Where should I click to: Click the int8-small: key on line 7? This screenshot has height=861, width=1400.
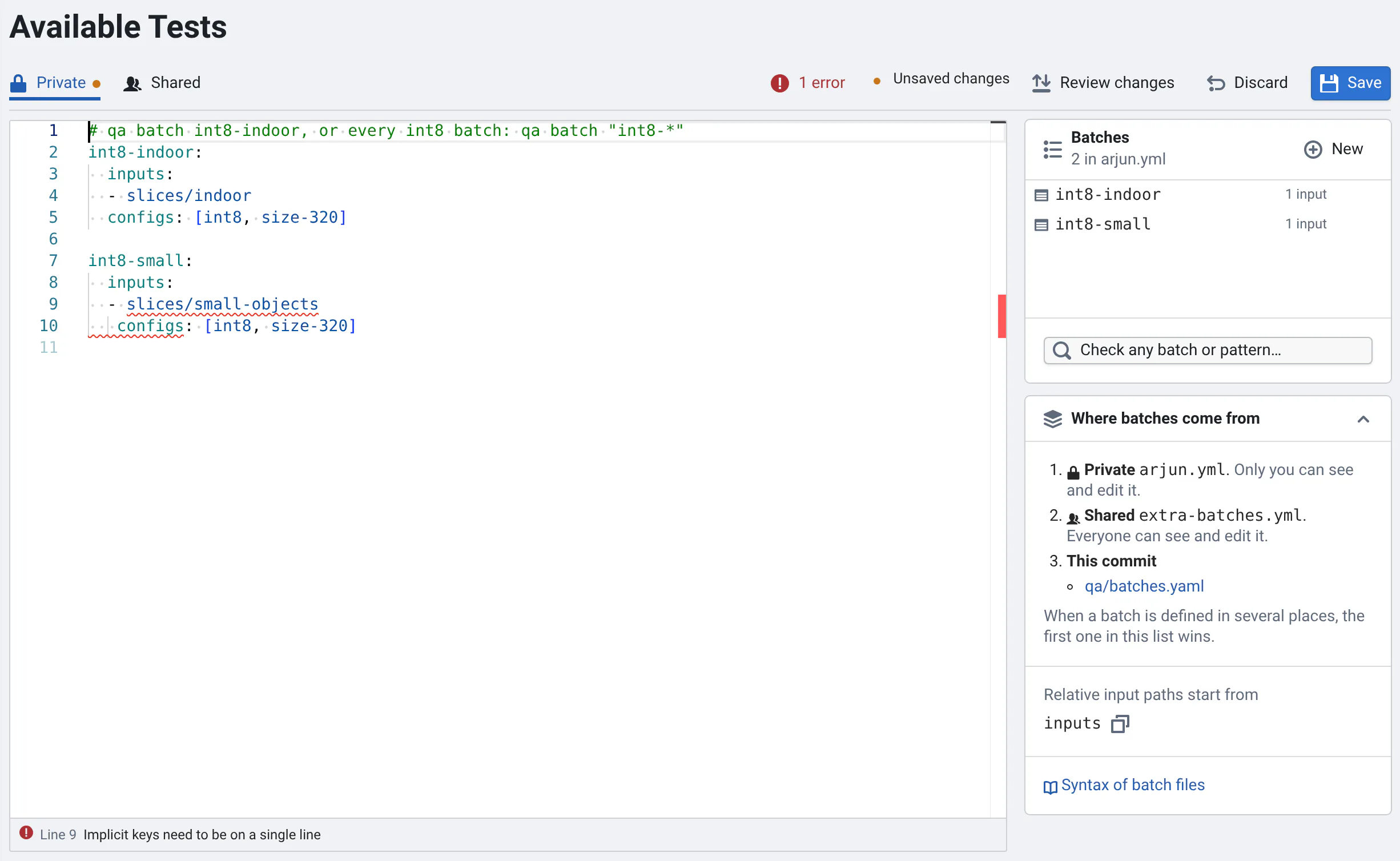pyautogui.click(x=140, y=261)
